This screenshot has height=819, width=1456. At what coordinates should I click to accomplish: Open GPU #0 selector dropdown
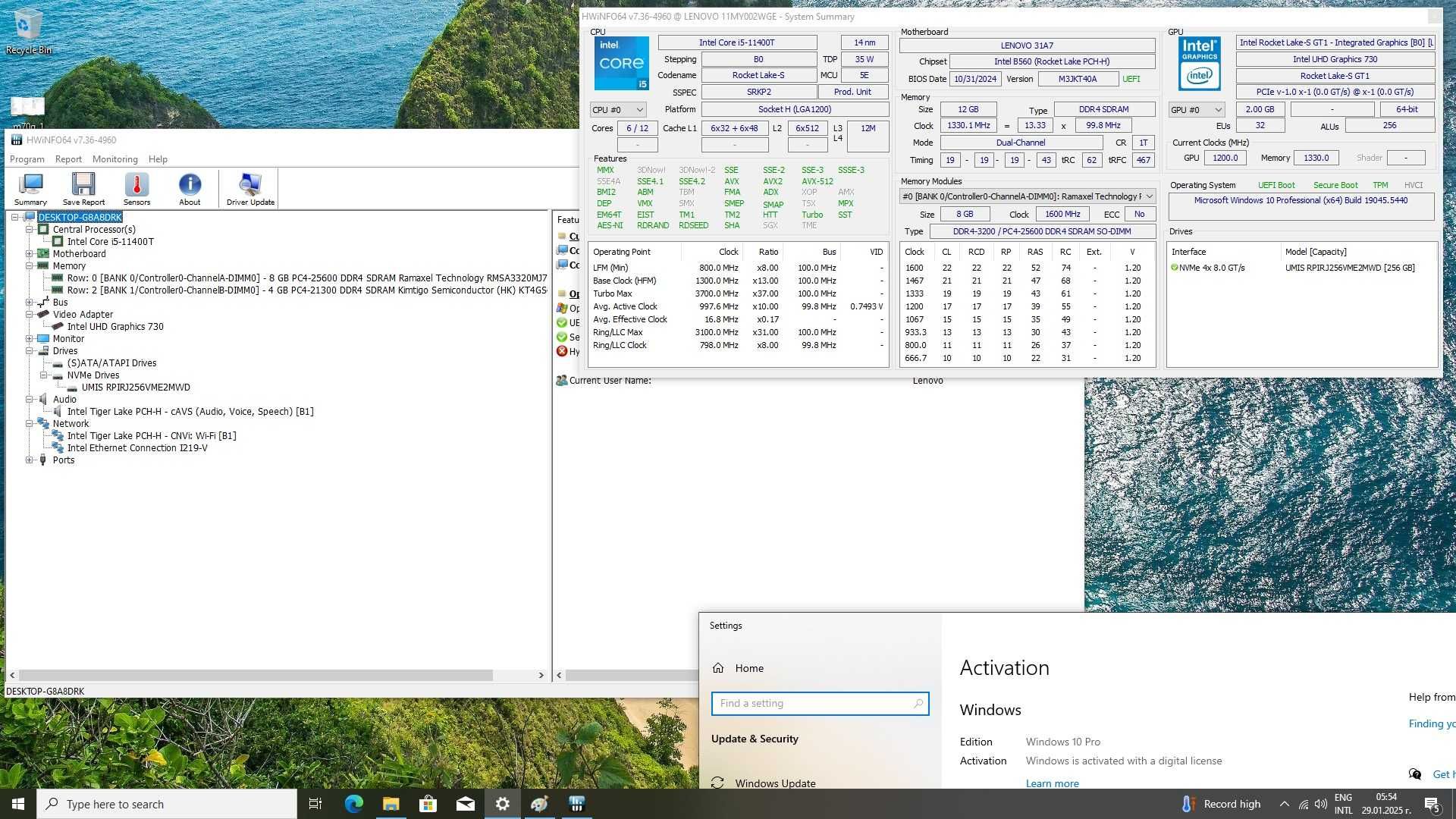[1197, 110]
